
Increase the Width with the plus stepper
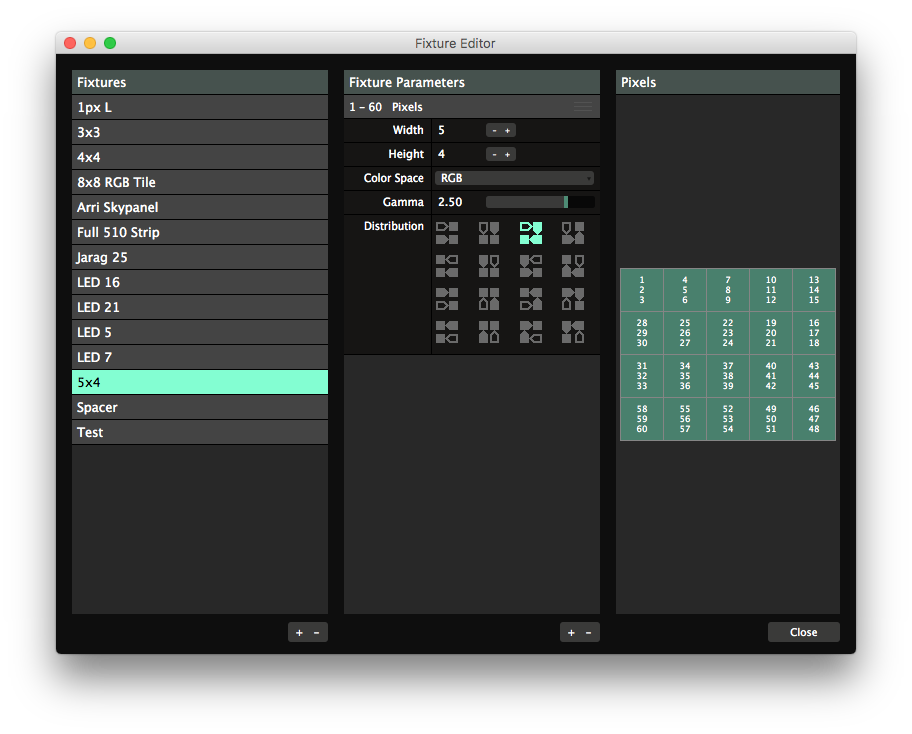(x=508, y=130)
